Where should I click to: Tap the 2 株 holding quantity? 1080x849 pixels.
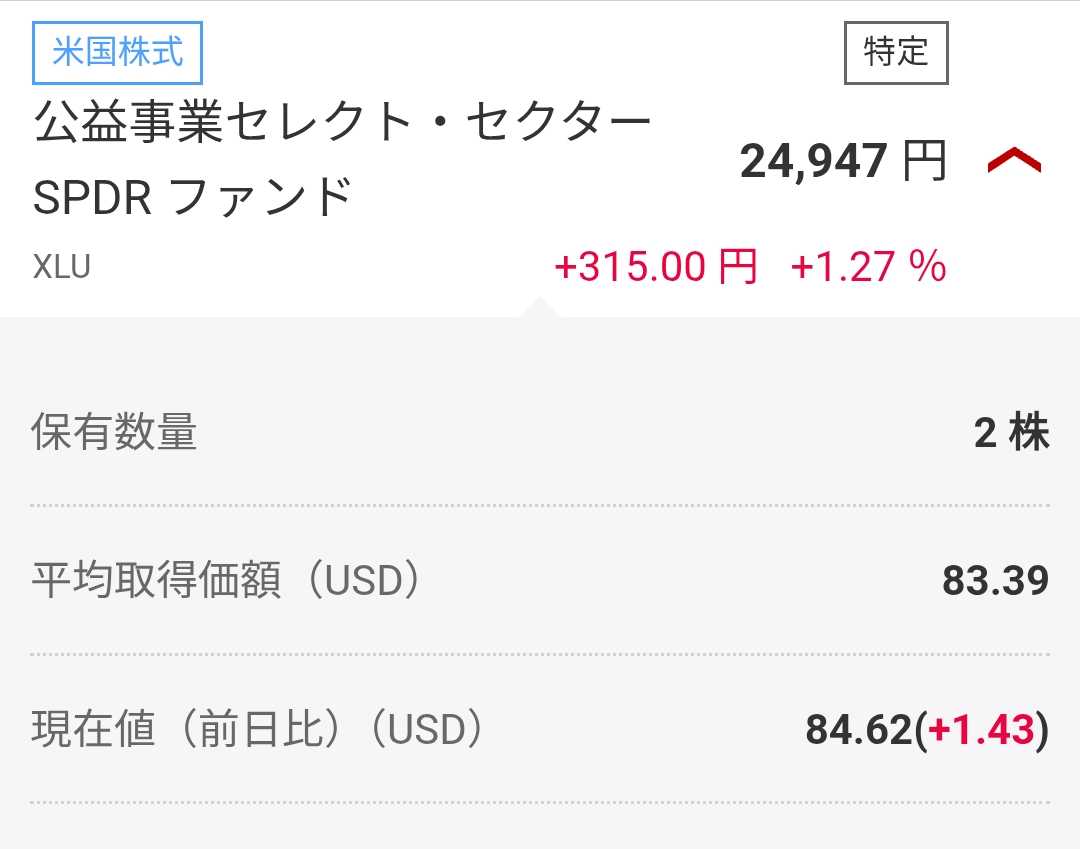point(1011,433)
